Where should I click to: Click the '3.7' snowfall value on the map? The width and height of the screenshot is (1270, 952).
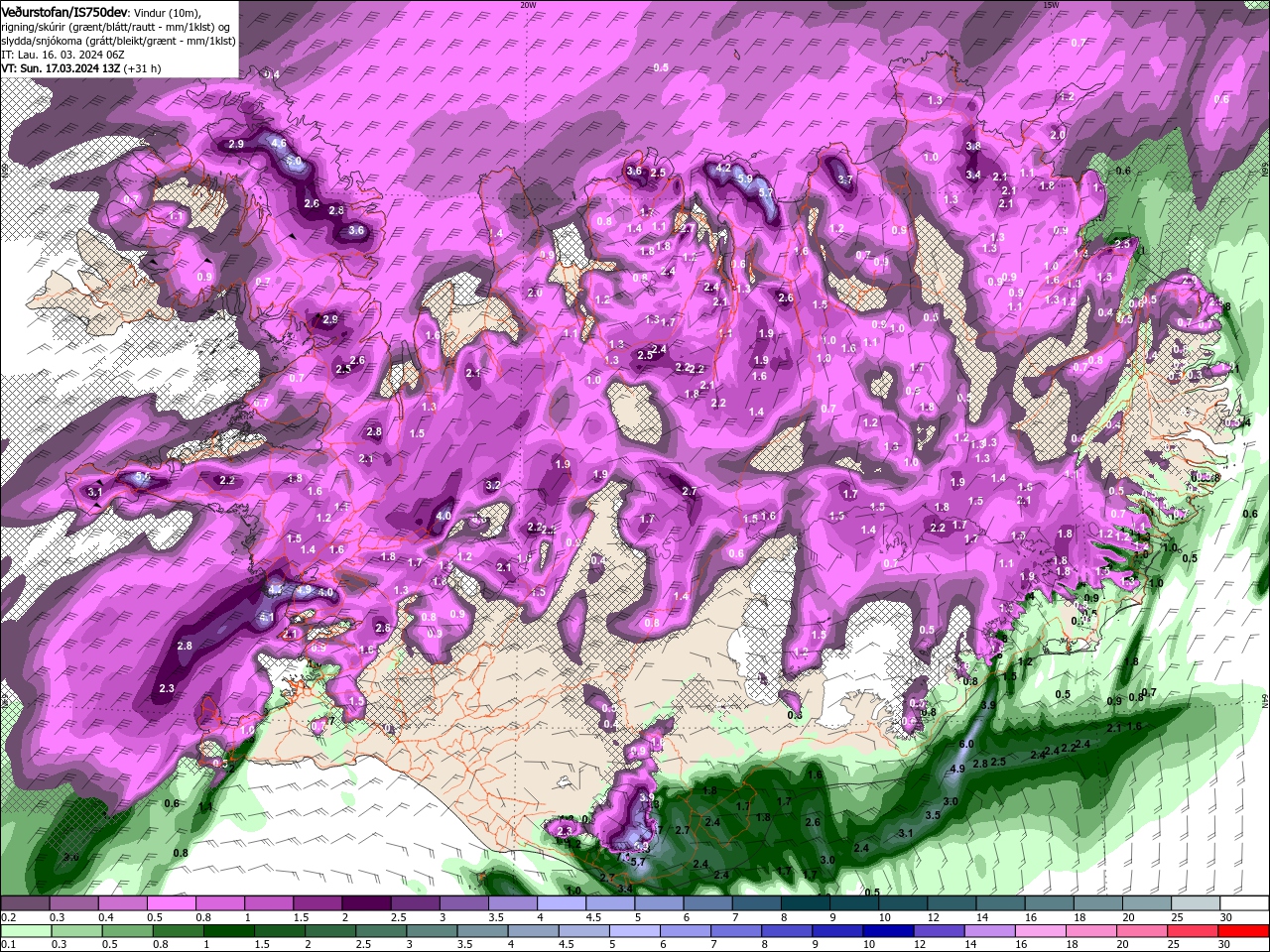point(845,179)
